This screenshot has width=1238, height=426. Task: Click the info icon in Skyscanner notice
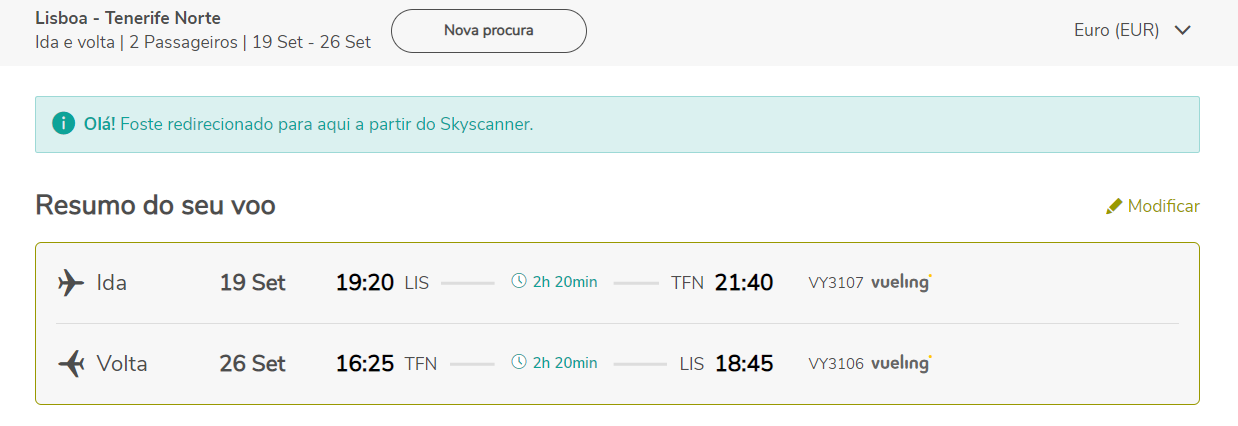[63, 124]
